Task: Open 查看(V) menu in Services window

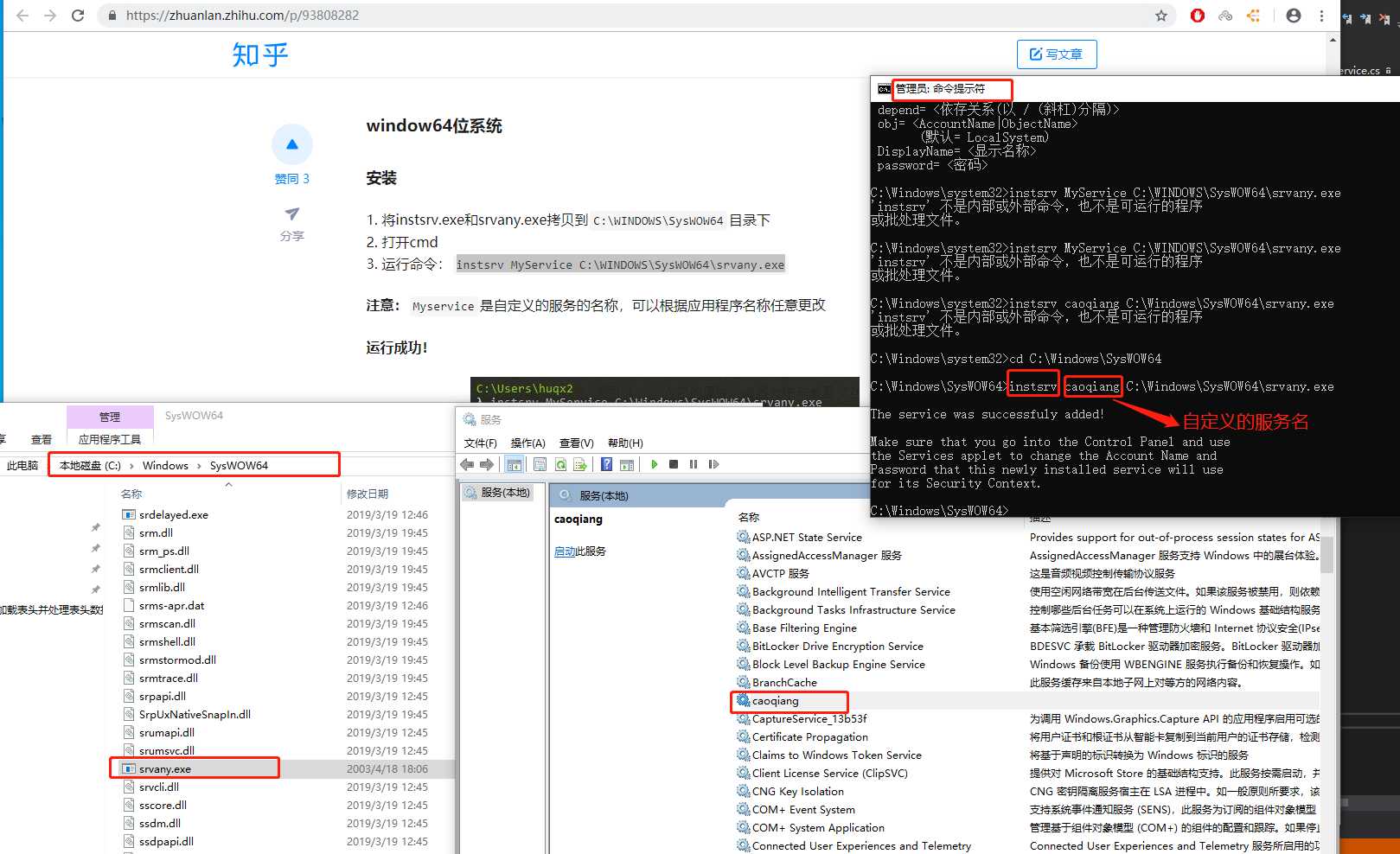Action: point(577,443)
